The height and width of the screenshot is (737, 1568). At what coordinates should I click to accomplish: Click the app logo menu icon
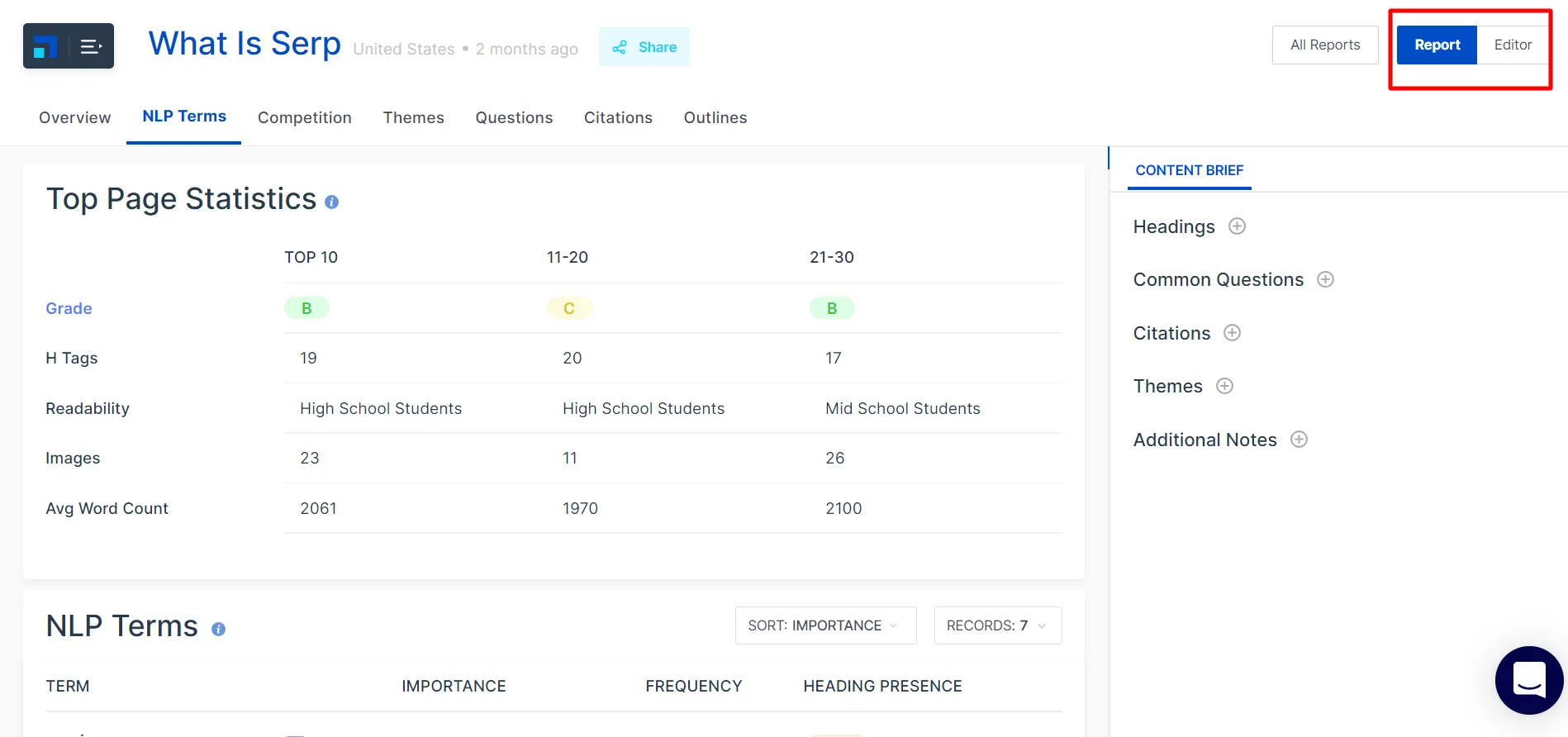(x=69, y=46)
